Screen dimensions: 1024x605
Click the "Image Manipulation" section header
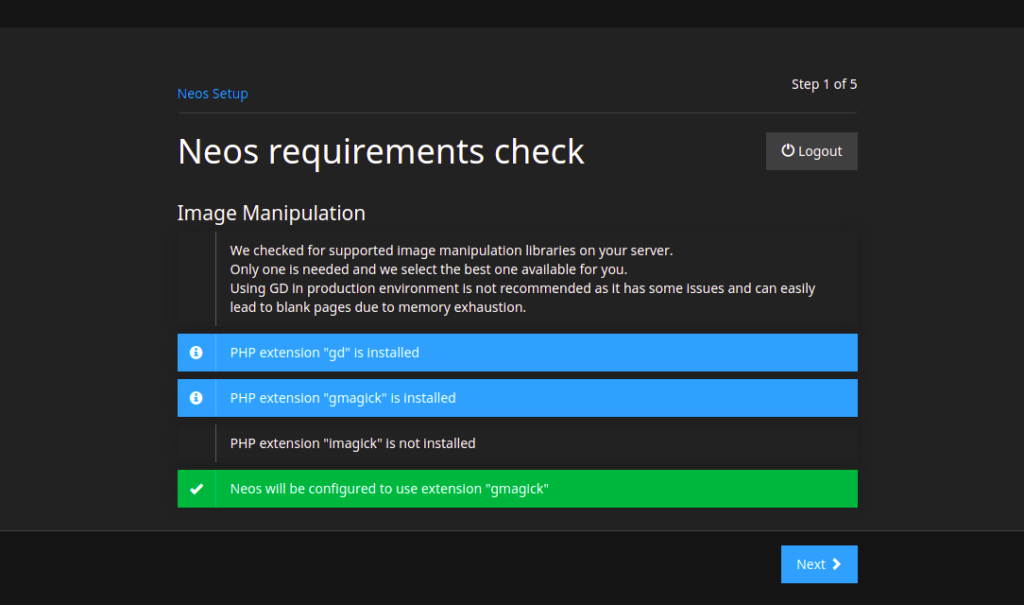[271, 213]
